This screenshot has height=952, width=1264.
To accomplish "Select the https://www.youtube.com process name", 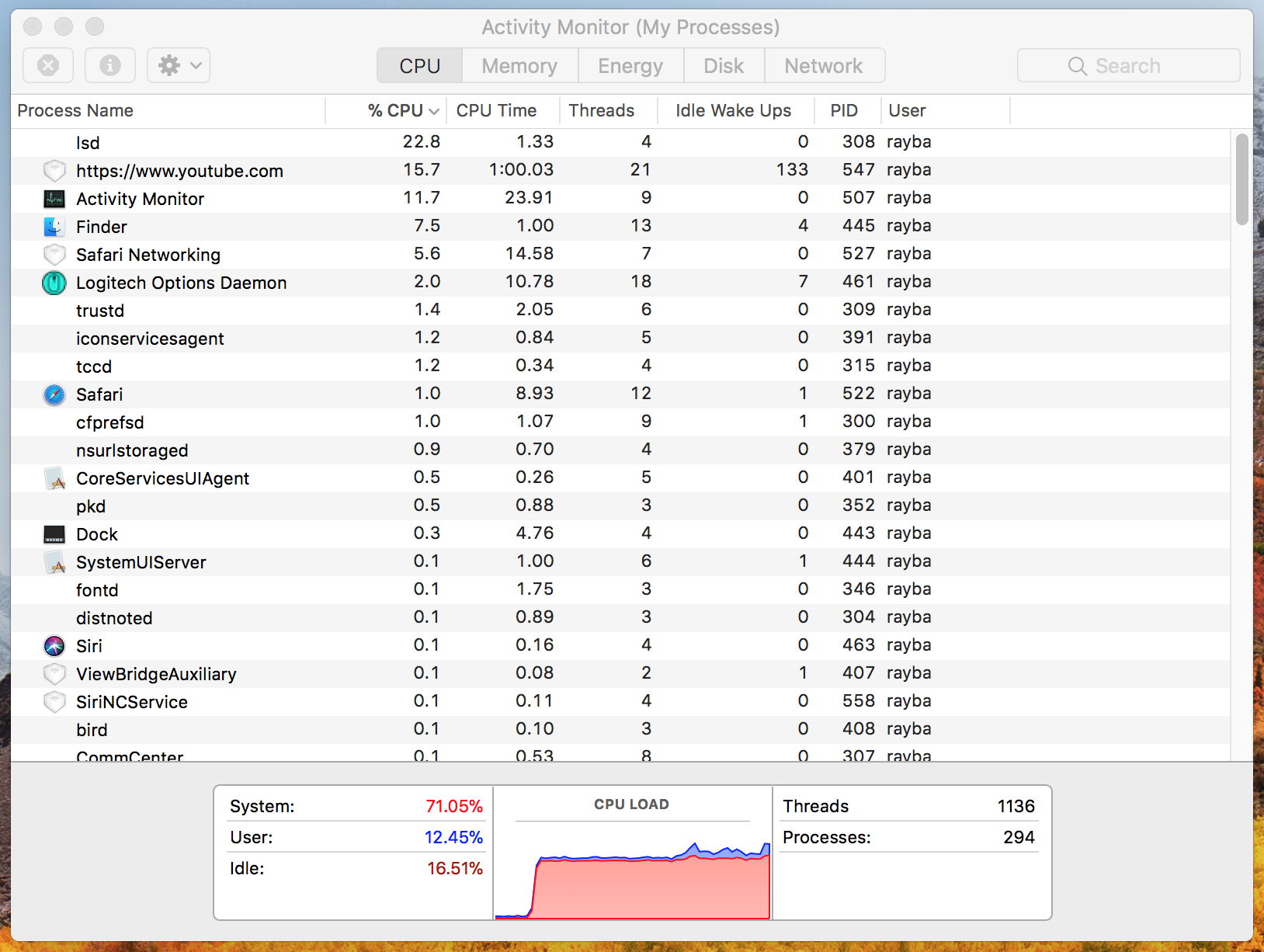I will pos(179,171).
